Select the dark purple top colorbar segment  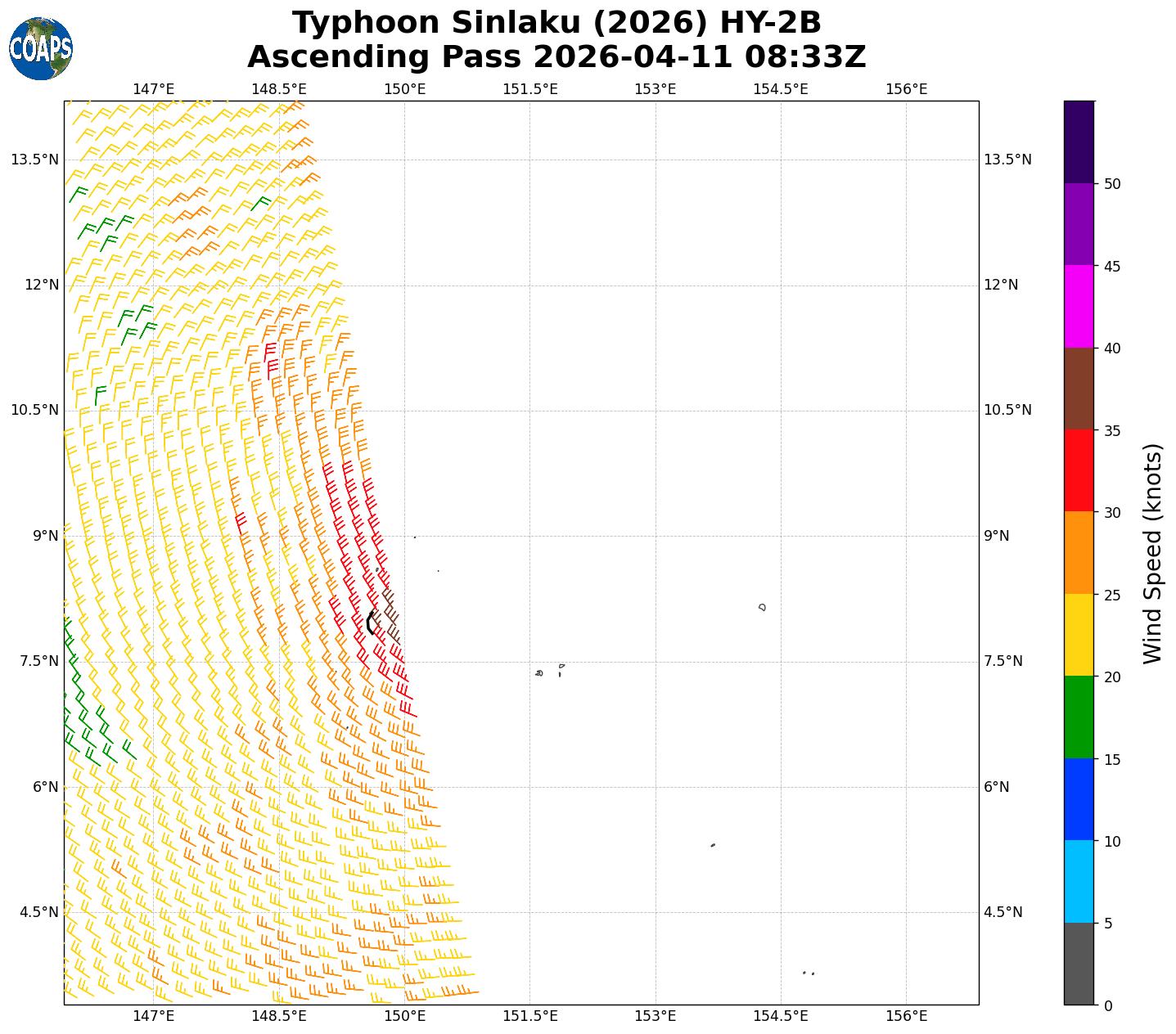(1078, 142)
